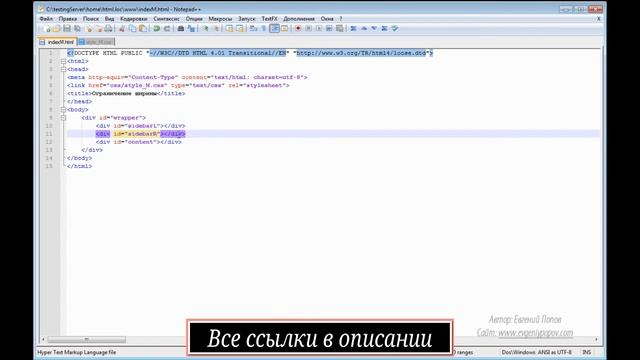This screenshot has height=360, width=640.
Task: Undo last action with green arrow
Action: (156, 29)
